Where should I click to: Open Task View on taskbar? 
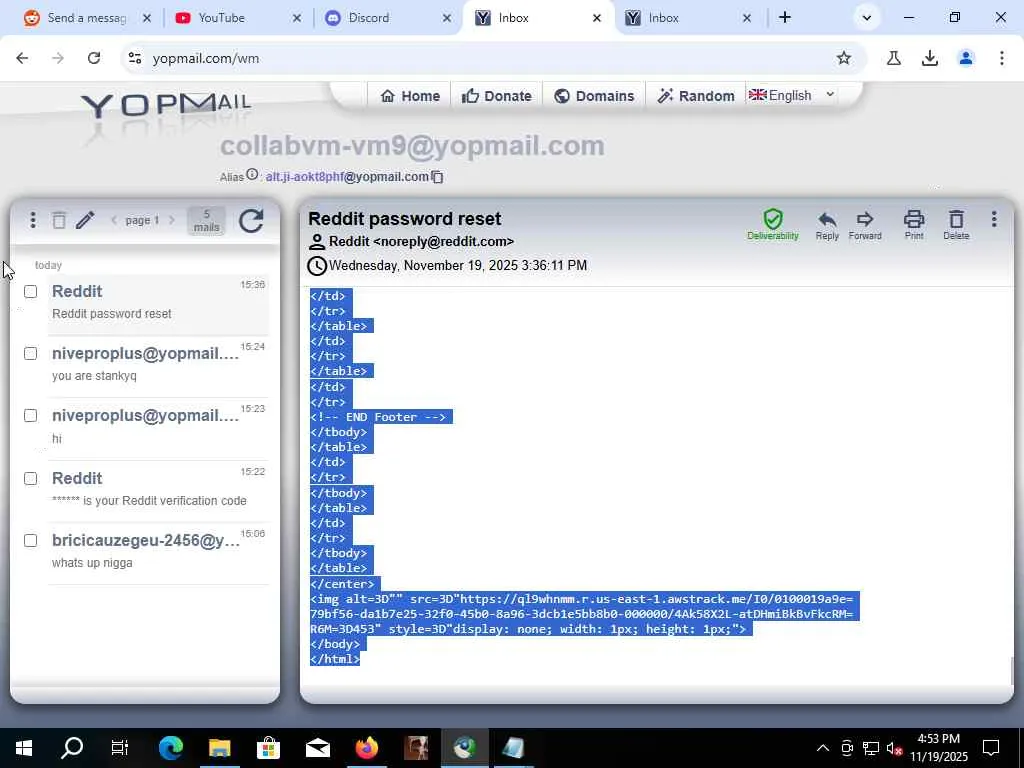pos(120,748)
